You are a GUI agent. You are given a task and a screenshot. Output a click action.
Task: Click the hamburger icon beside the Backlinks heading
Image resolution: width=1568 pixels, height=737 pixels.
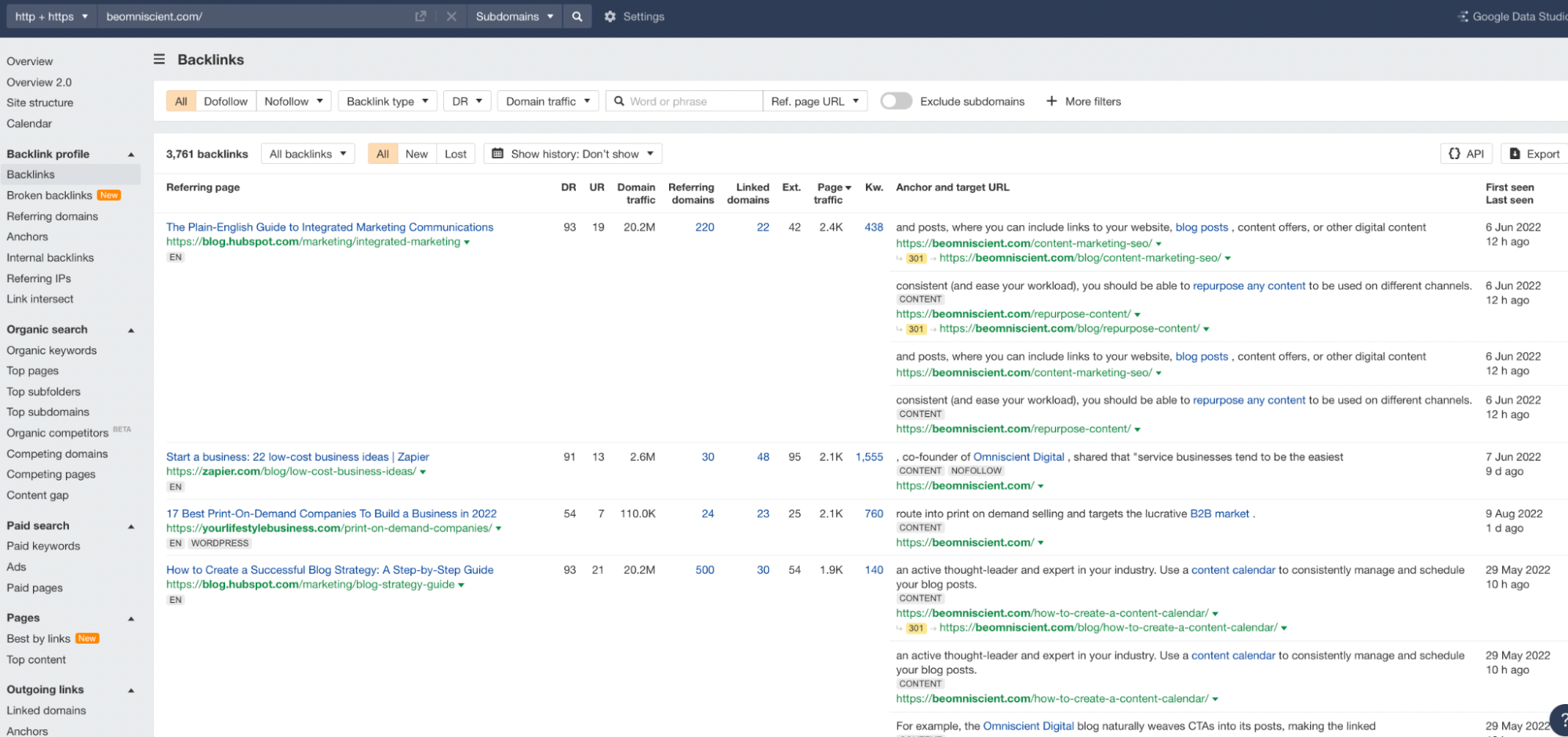pos(158,59)
